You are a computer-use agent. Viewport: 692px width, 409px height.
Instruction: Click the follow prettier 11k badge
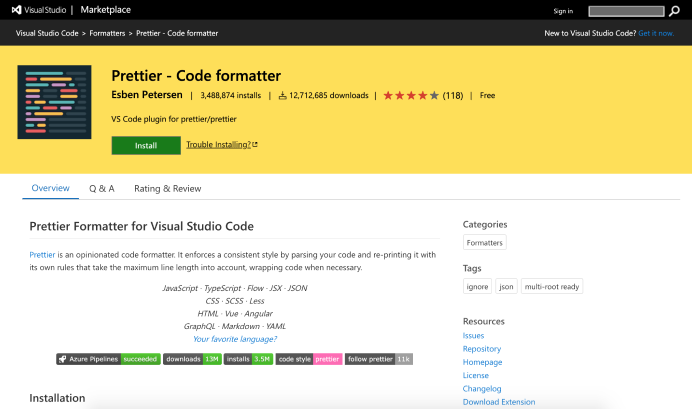click(x=379, y=359)
